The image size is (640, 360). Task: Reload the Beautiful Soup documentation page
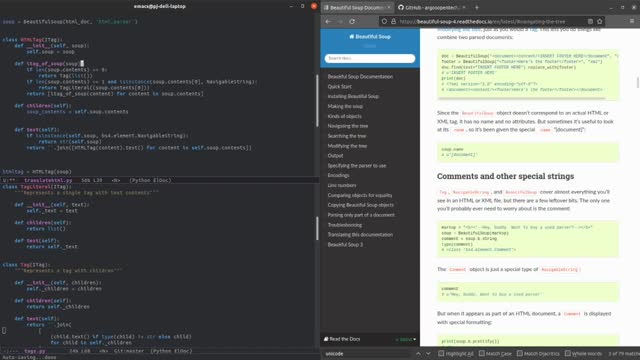[352, 21]
